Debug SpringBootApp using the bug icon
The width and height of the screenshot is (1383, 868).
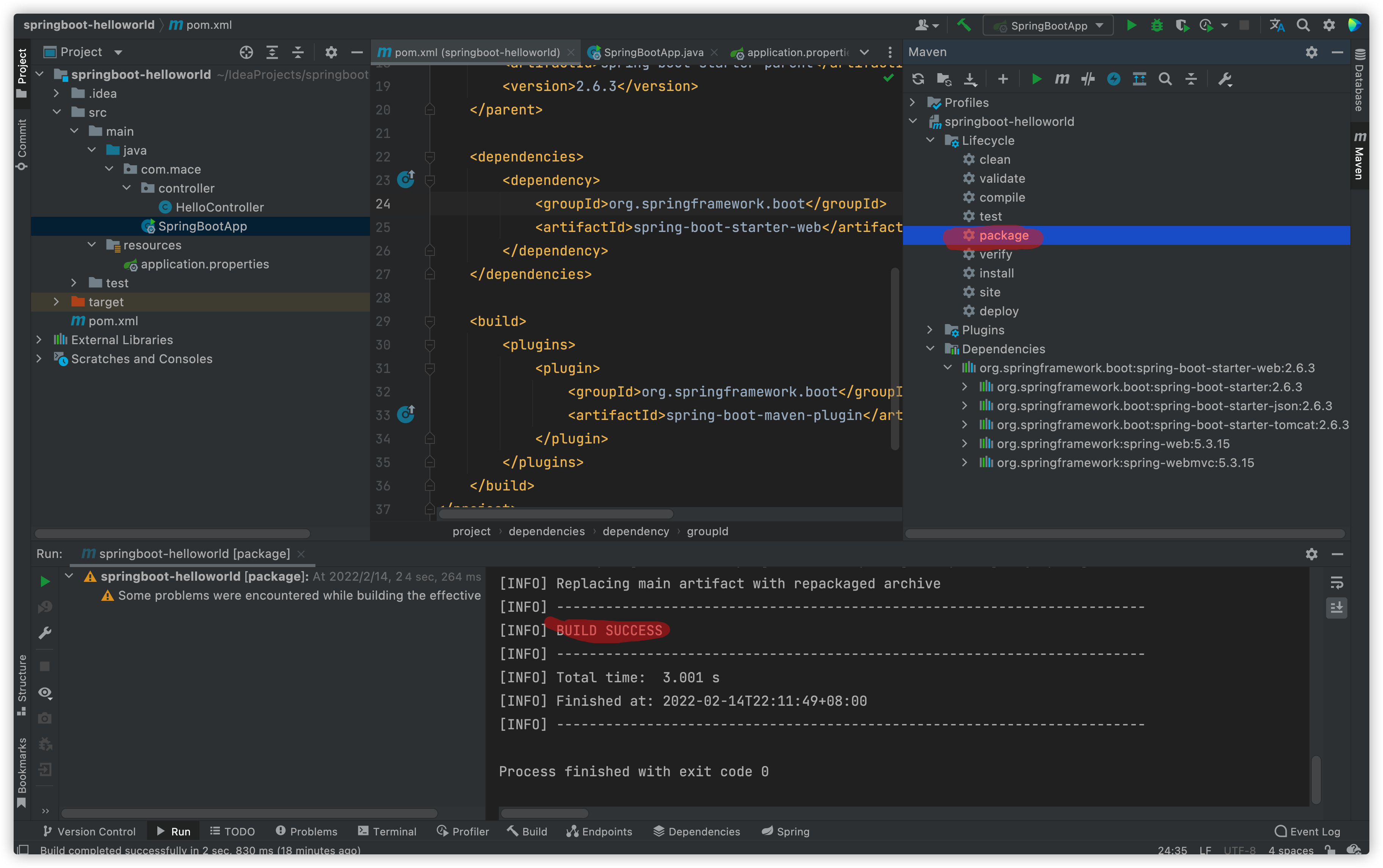pos(1157,25)
